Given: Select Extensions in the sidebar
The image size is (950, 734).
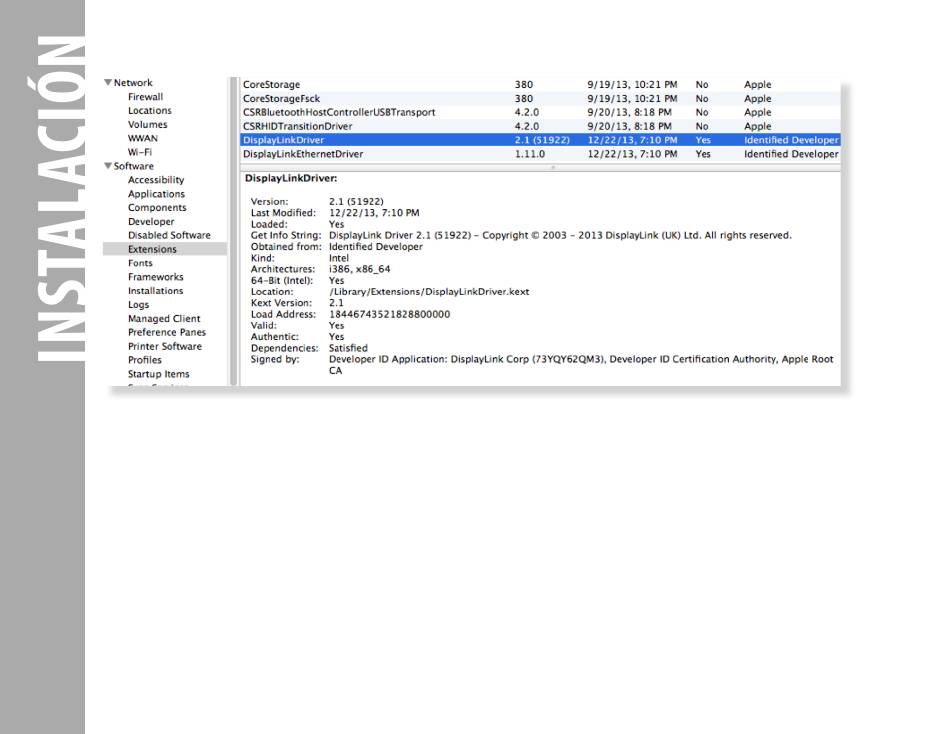Looking at the screenshot, I should click(152, 249).
